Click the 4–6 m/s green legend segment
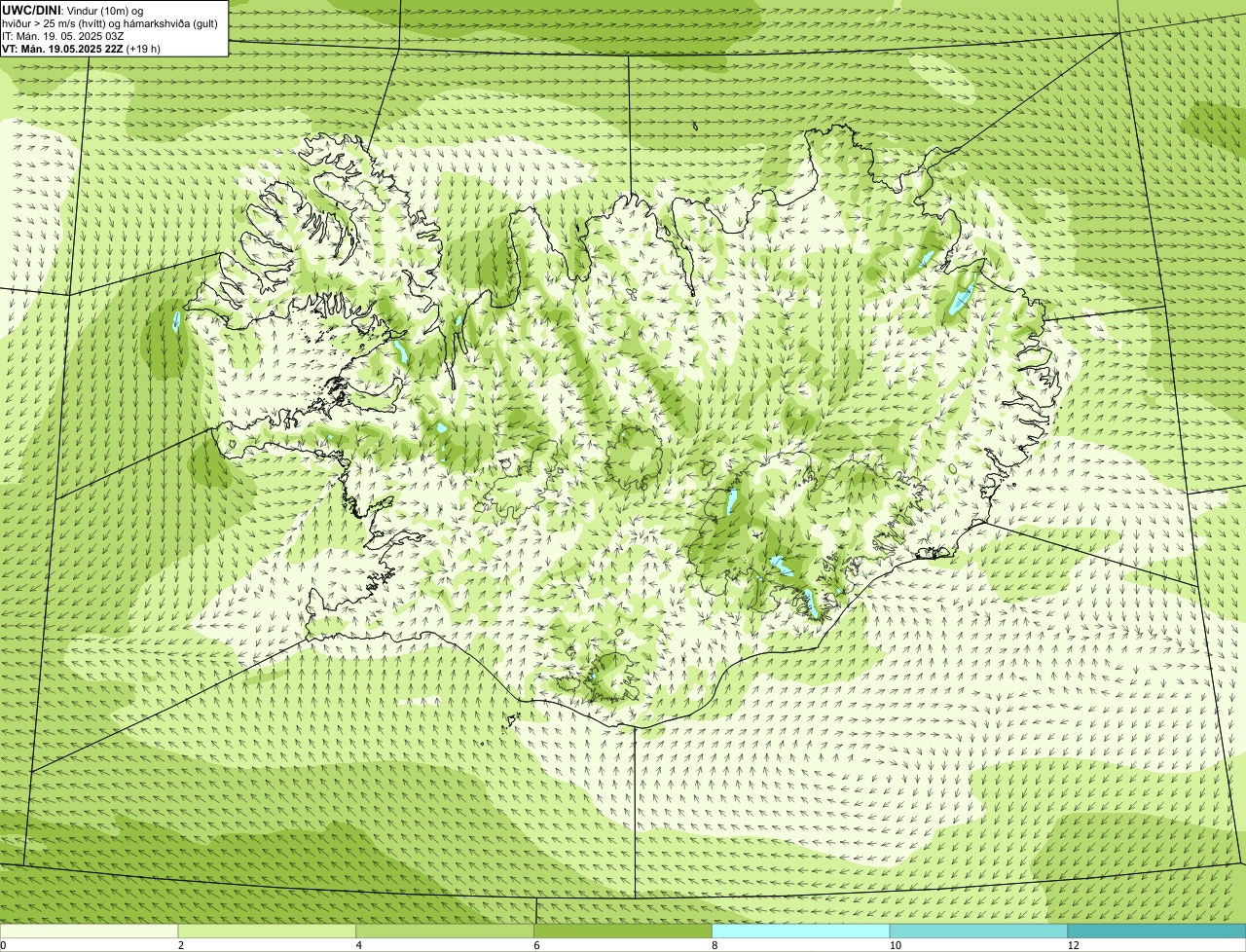The width and height of the screenshot is (1246, 952). (x=445, y=932)
